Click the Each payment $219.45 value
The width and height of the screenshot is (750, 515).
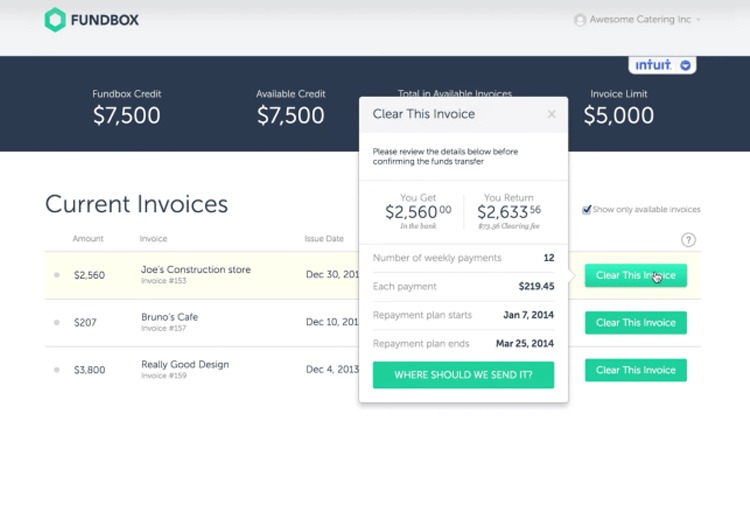[x=536, y=286]
